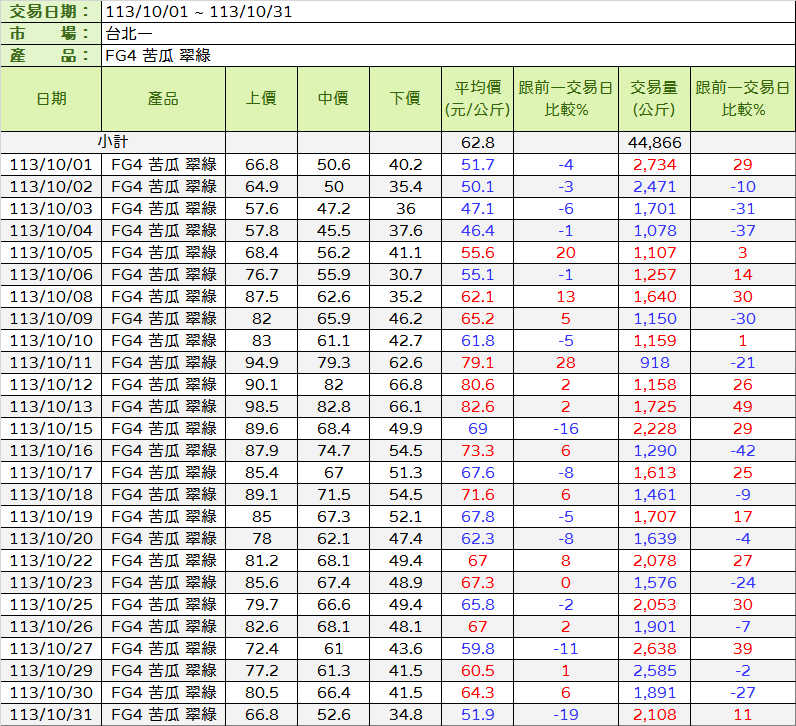The image size is (796, 726).
Task: Click the 交易日期 label cell
Action: click(50, 12)
